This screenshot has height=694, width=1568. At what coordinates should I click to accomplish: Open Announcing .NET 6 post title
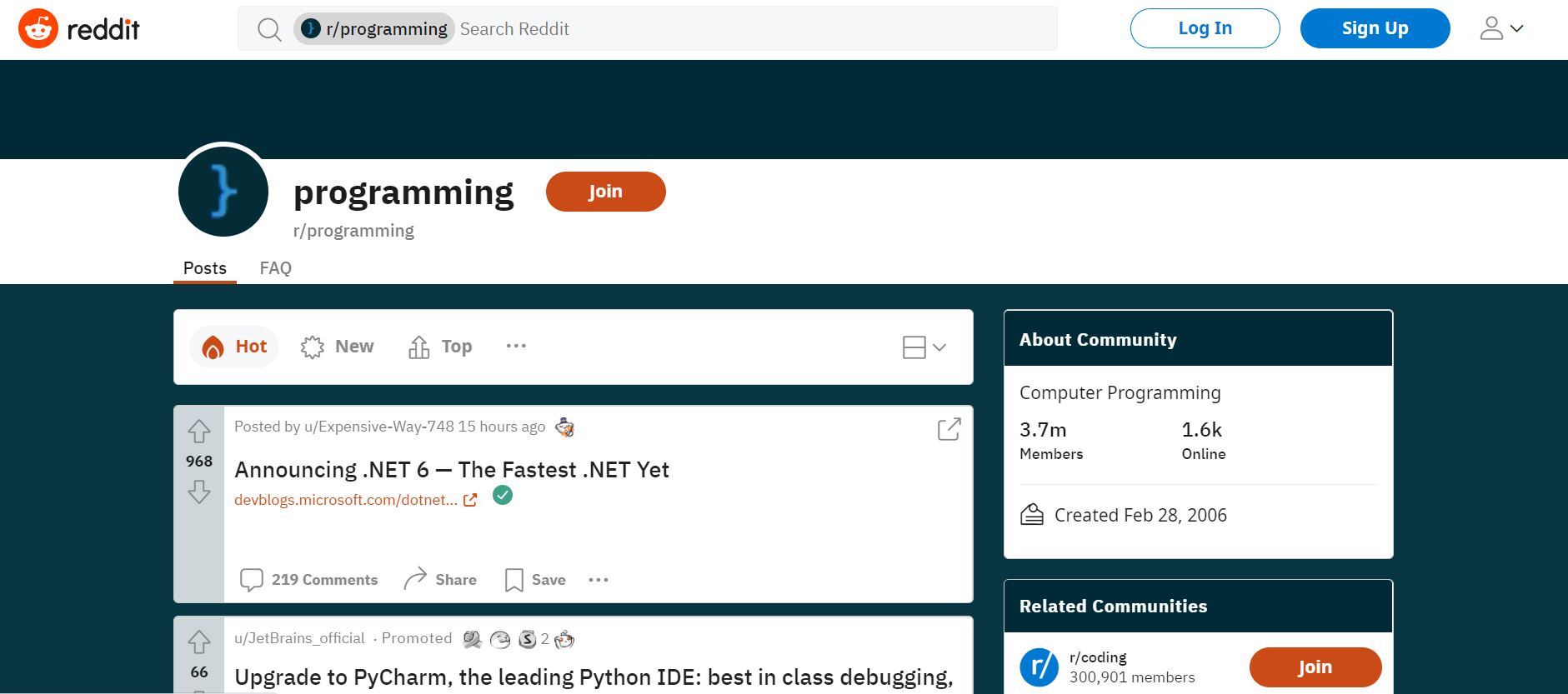(x=452, y=470)
